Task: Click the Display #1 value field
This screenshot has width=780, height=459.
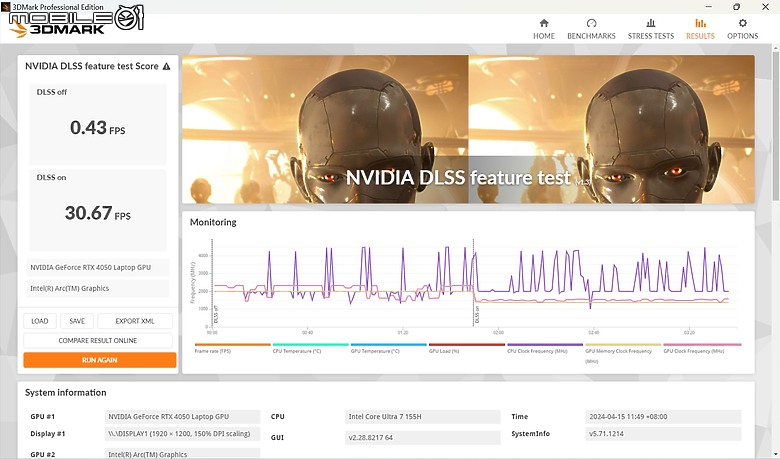Action: point(182,434)
